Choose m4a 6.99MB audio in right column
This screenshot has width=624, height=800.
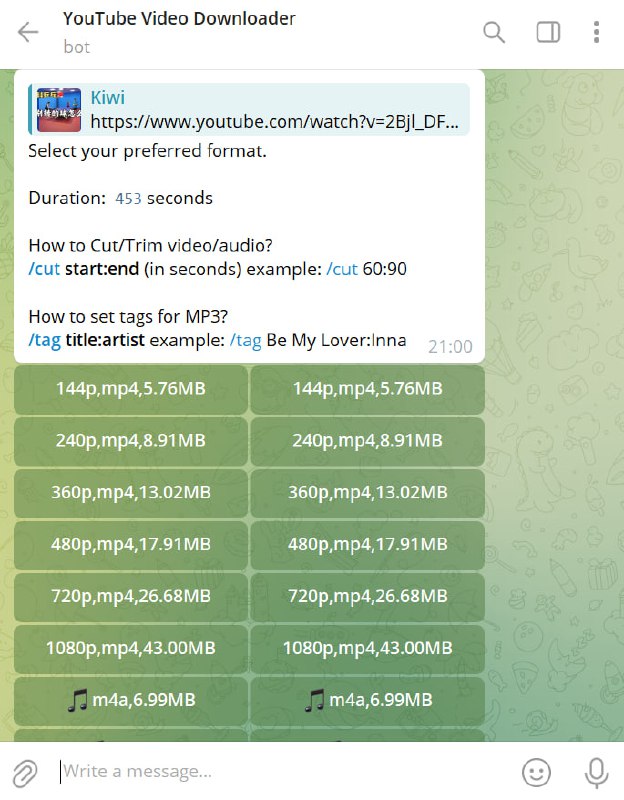coord(367,700)
